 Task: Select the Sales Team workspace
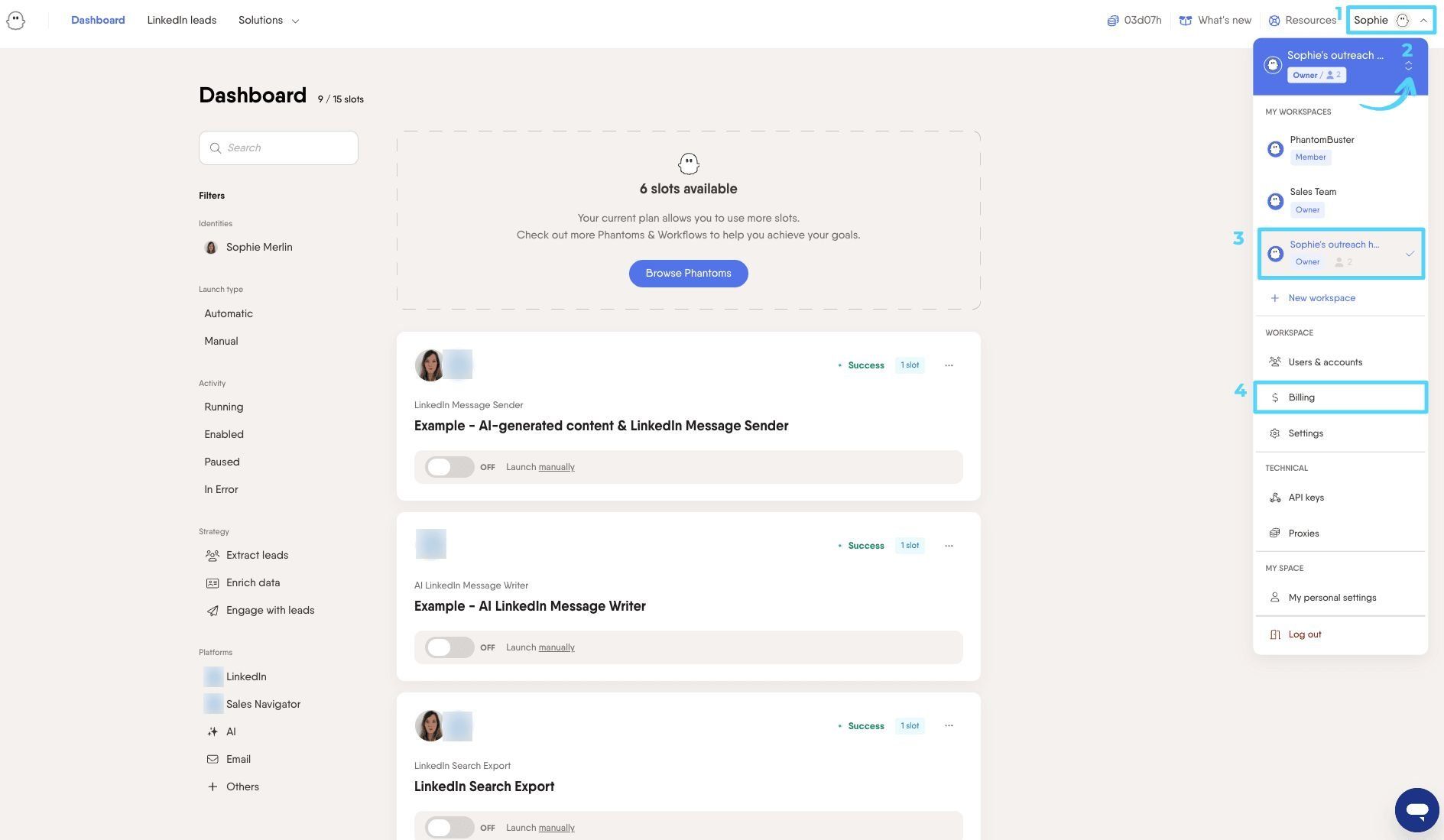coord(1340,201)
